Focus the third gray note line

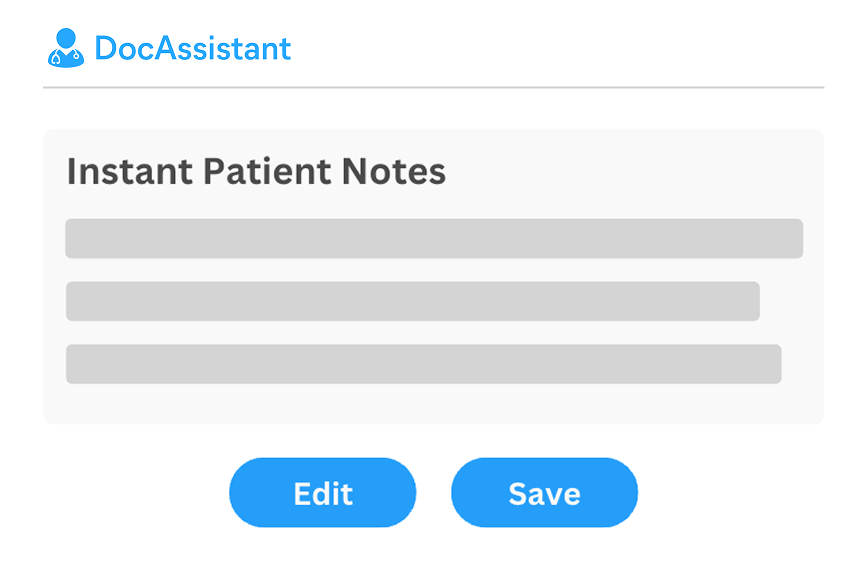[x=423, y=364]
